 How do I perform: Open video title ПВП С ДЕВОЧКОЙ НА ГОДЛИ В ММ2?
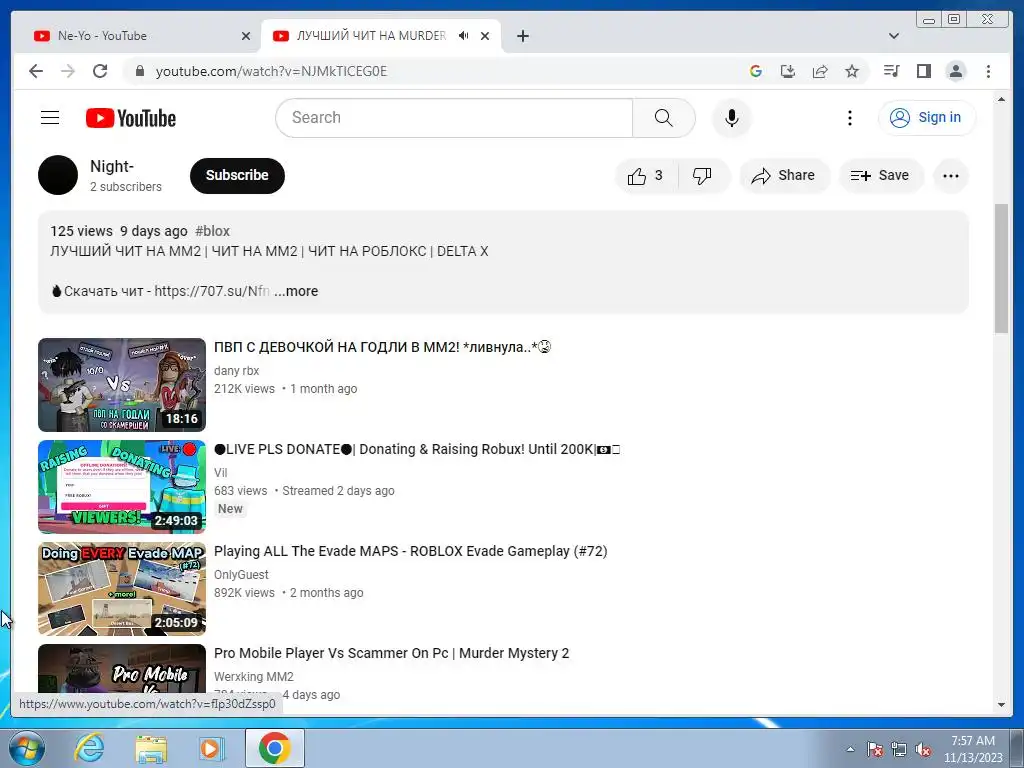(383, 347)
